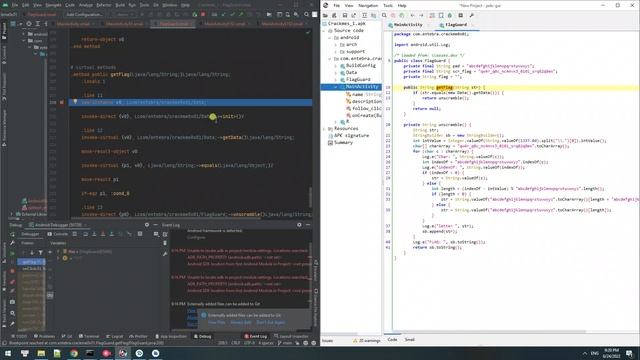Click the save icon in JADX toolbar
The height and width of the screenshot is (360, 640).
(x=345, y=16)
